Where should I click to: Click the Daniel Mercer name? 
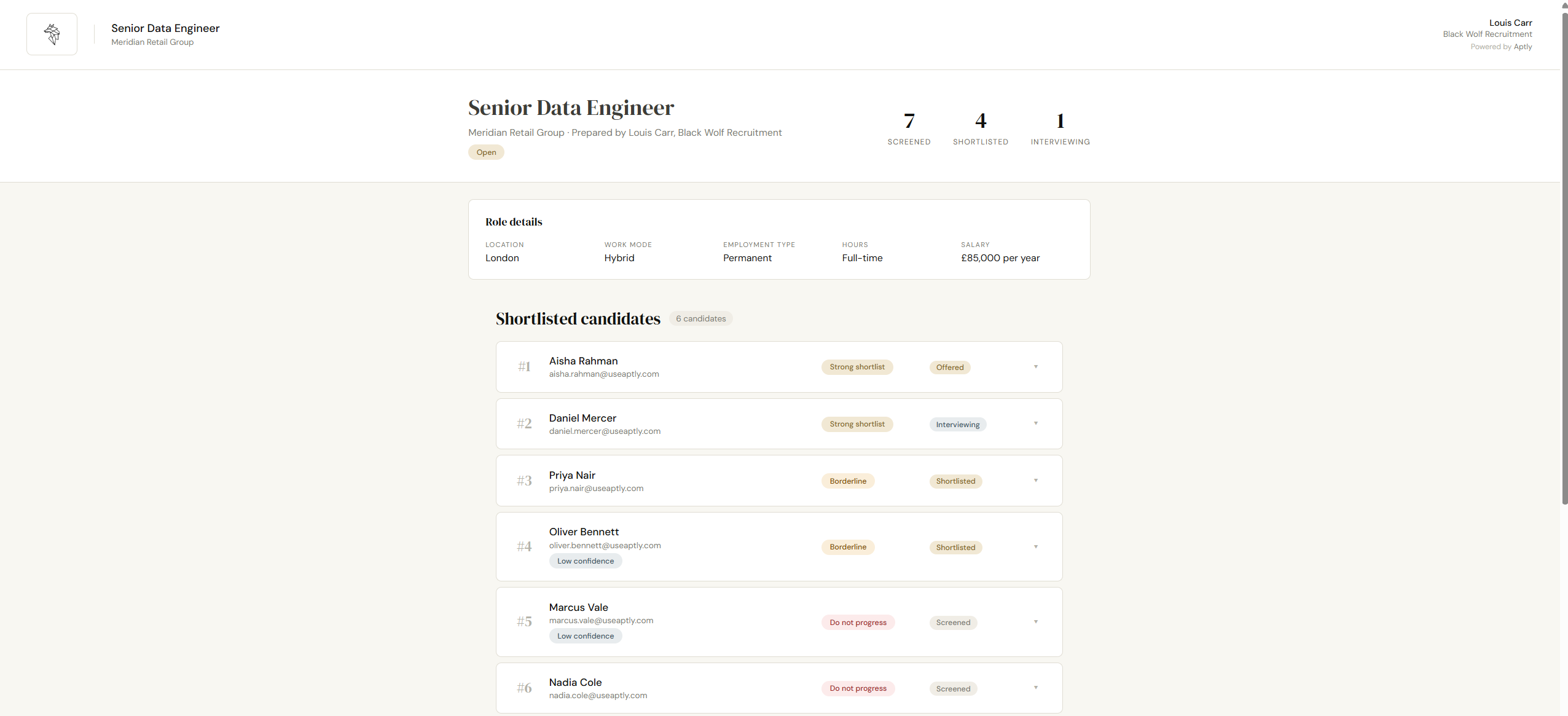point(582,418)
